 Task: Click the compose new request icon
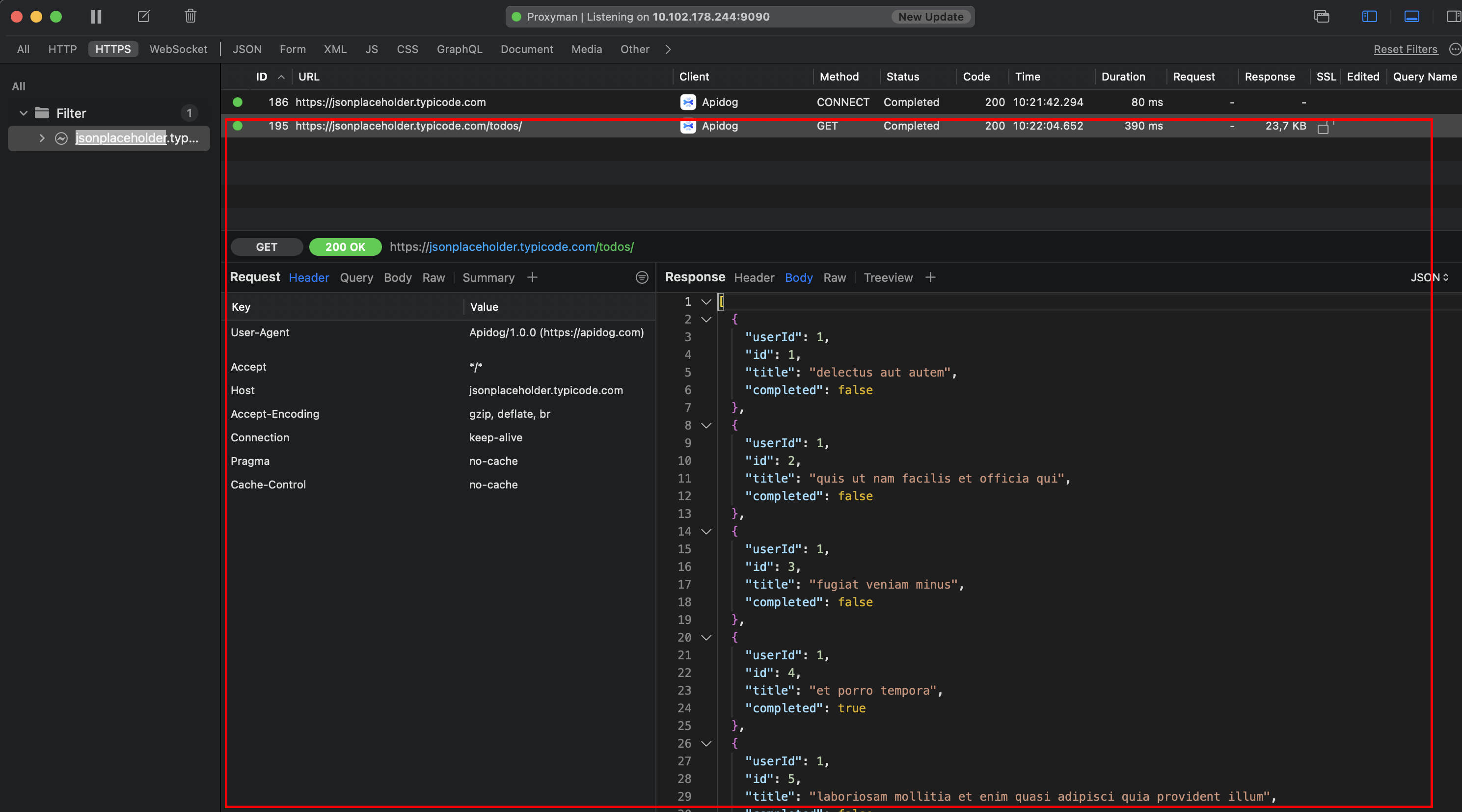click(x=143, y=17)
